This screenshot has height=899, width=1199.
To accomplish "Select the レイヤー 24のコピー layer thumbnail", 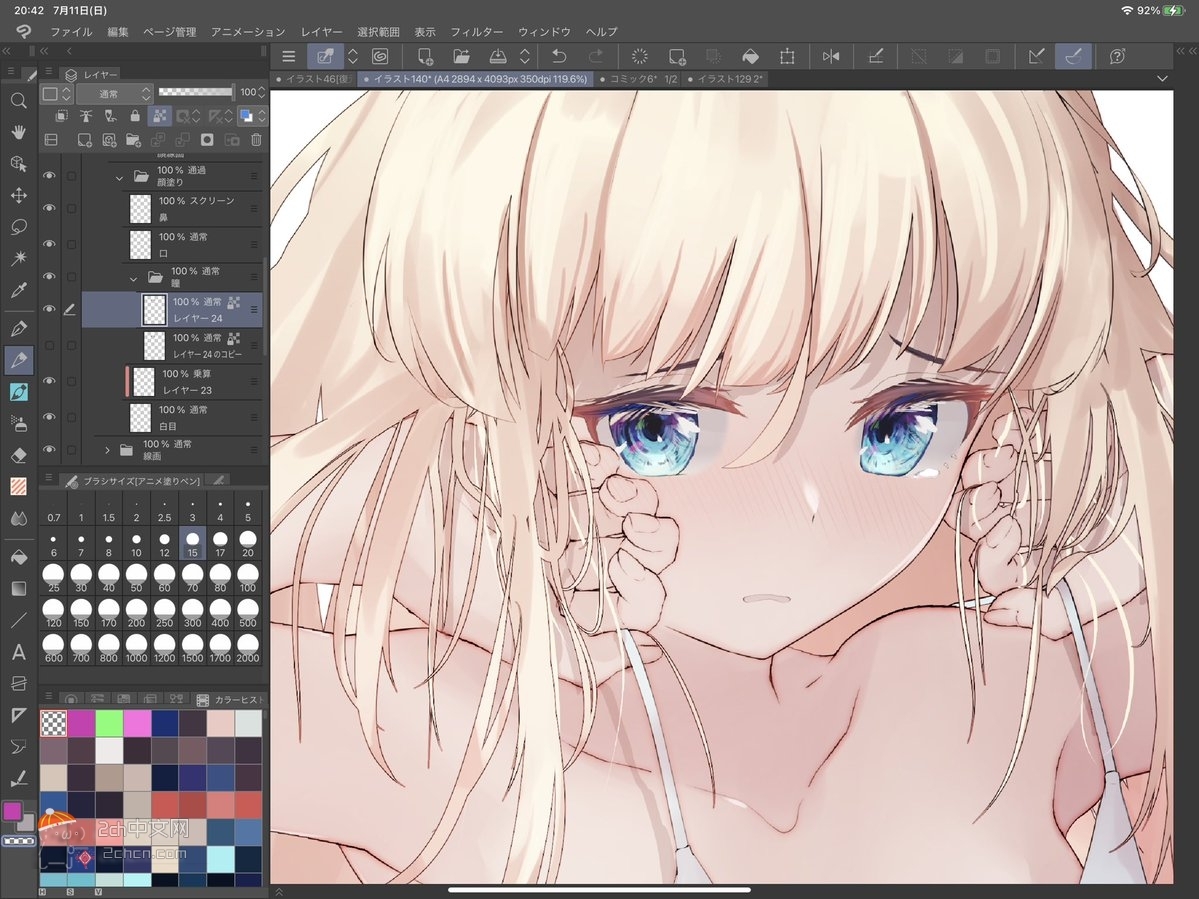I will click(154, 345).
